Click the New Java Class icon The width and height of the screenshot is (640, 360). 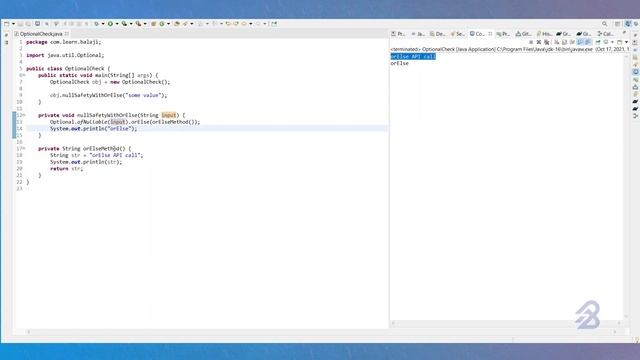[162, 24]
